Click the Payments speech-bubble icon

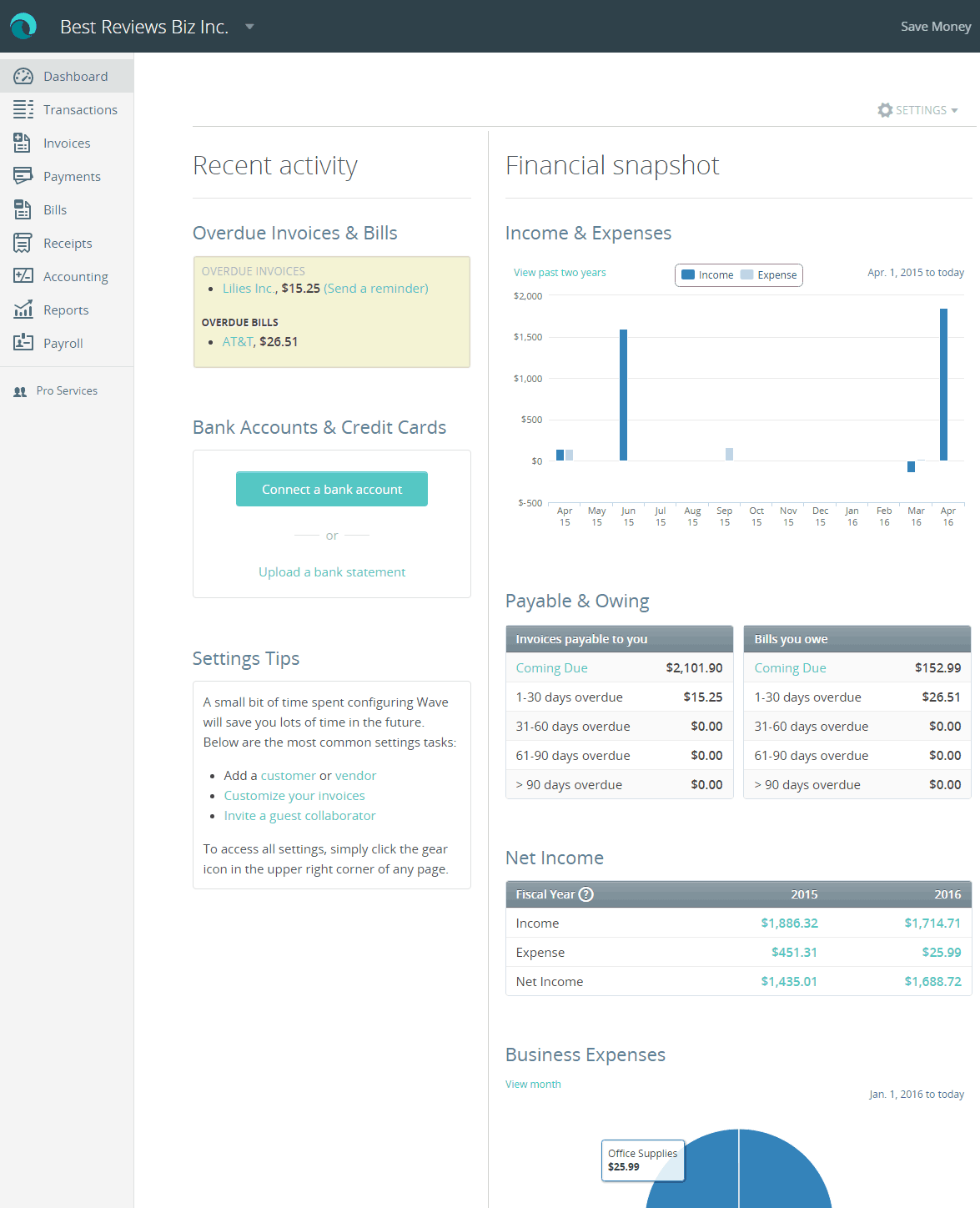tap(22, 176)
